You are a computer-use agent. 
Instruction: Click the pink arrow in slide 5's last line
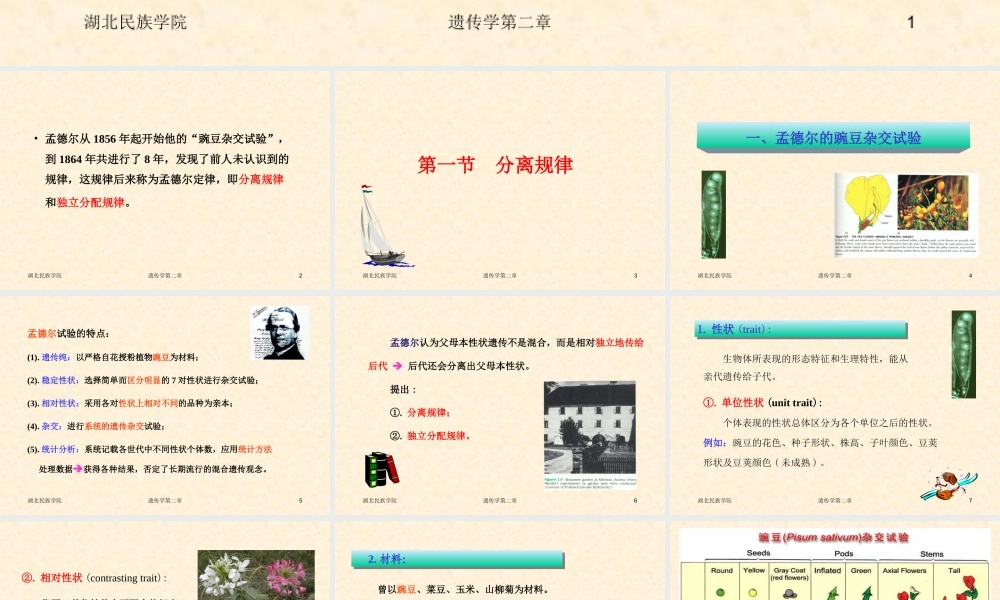pyautogui.click(x=78, y=469)
